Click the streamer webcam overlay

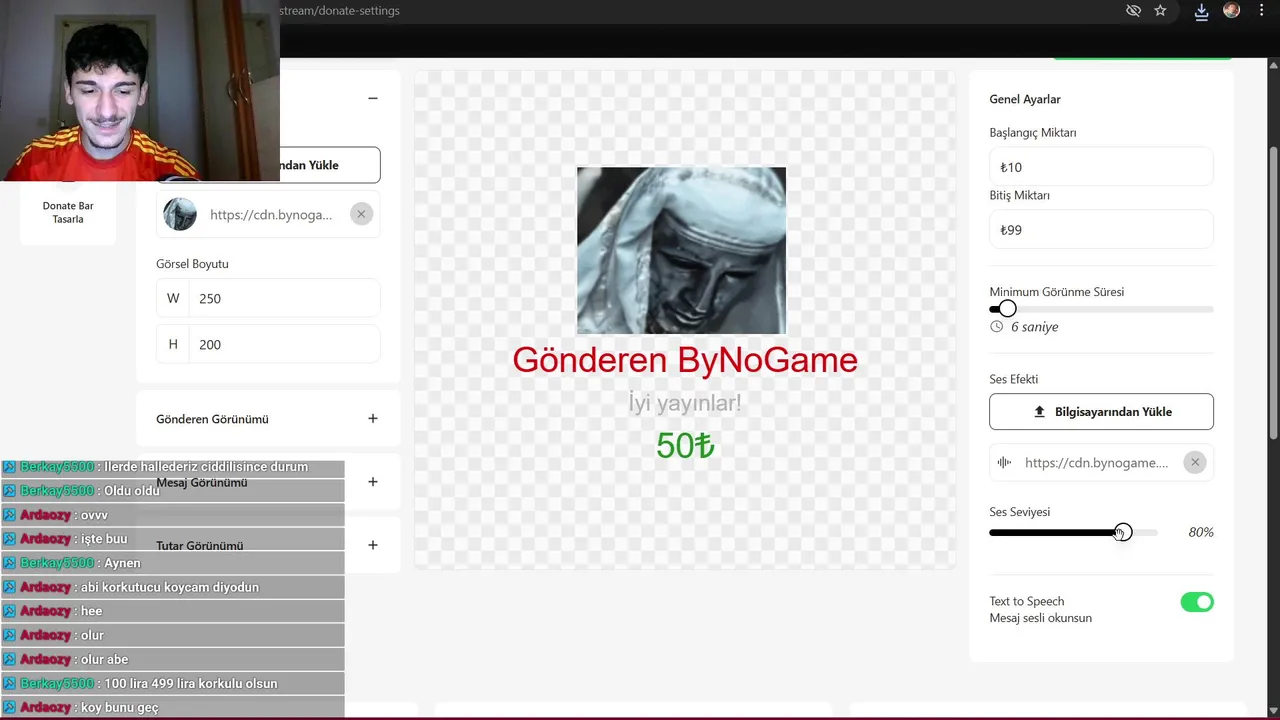(140, 90)
